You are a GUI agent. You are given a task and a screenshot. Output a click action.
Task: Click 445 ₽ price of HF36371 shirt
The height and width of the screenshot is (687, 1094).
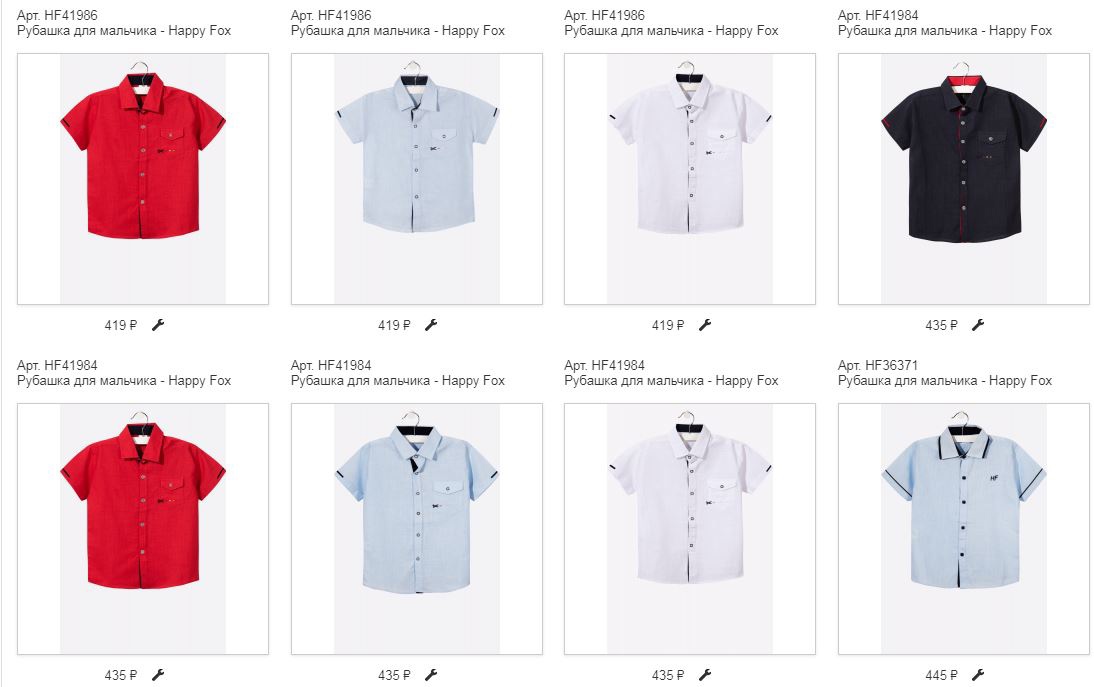(x=941, y=675)
